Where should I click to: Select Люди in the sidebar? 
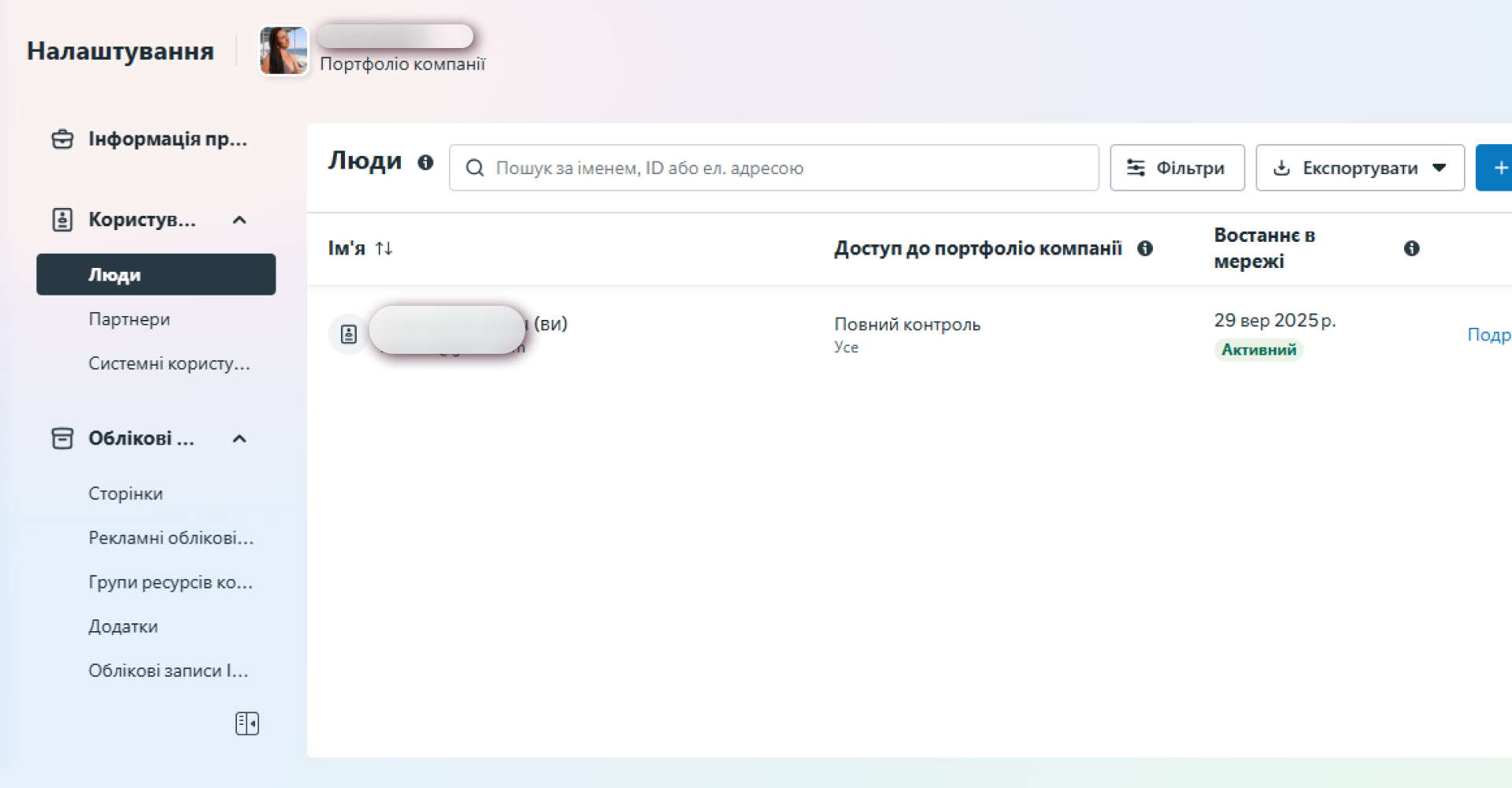tap(115, 274)
